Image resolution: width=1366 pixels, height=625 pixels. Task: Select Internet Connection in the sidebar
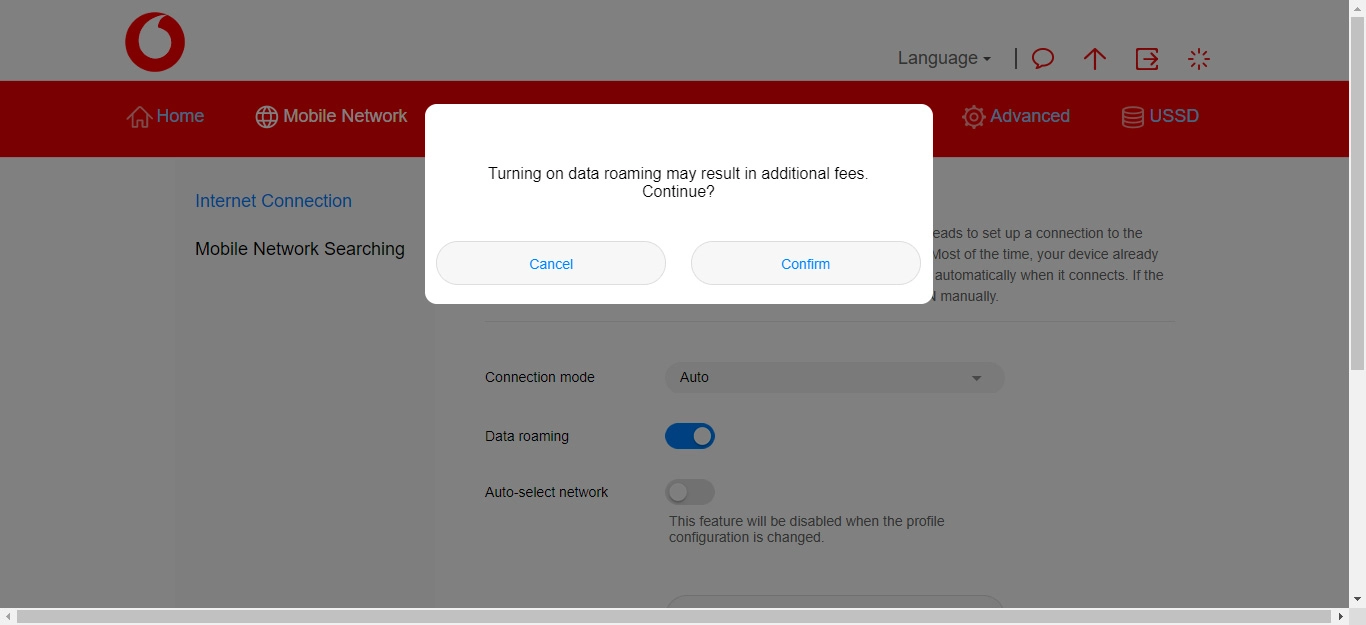point(273,201)
